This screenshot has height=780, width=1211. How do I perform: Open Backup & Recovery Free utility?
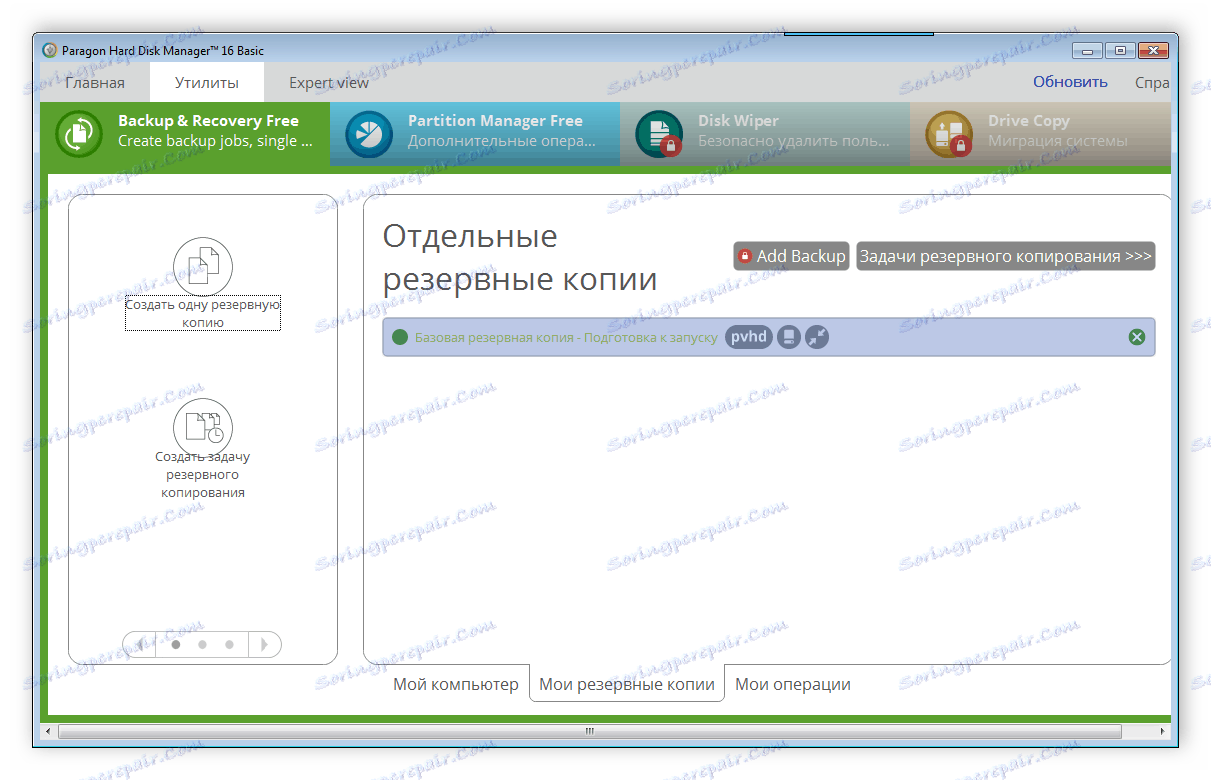[x=185, y=133]
